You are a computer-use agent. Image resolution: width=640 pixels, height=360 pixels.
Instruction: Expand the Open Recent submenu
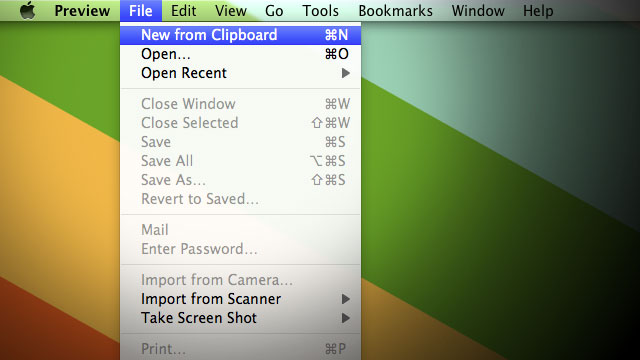pyautogui.click(x=240, y=73)
